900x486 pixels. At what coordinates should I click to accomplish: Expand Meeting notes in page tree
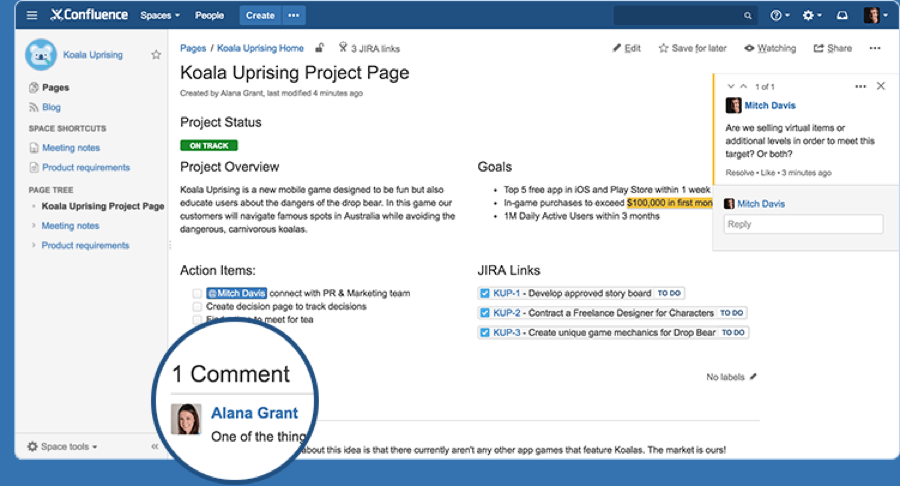pyautogui.click(x=34, y=226)
